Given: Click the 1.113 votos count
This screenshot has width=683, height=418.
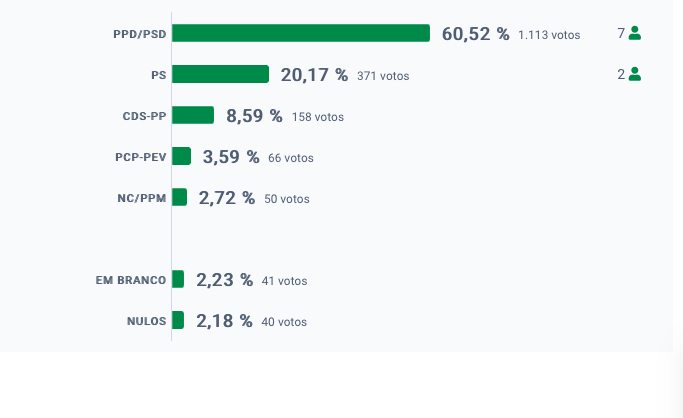Looking at the screenshot, I should tap(549, 35).
